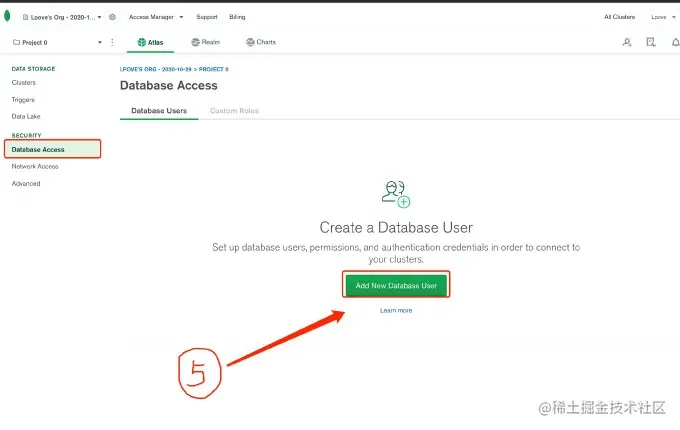The width and height of the screenshot is (680, 430).
Task: Click the database user add illustration
Action: [x=396, y=194]
